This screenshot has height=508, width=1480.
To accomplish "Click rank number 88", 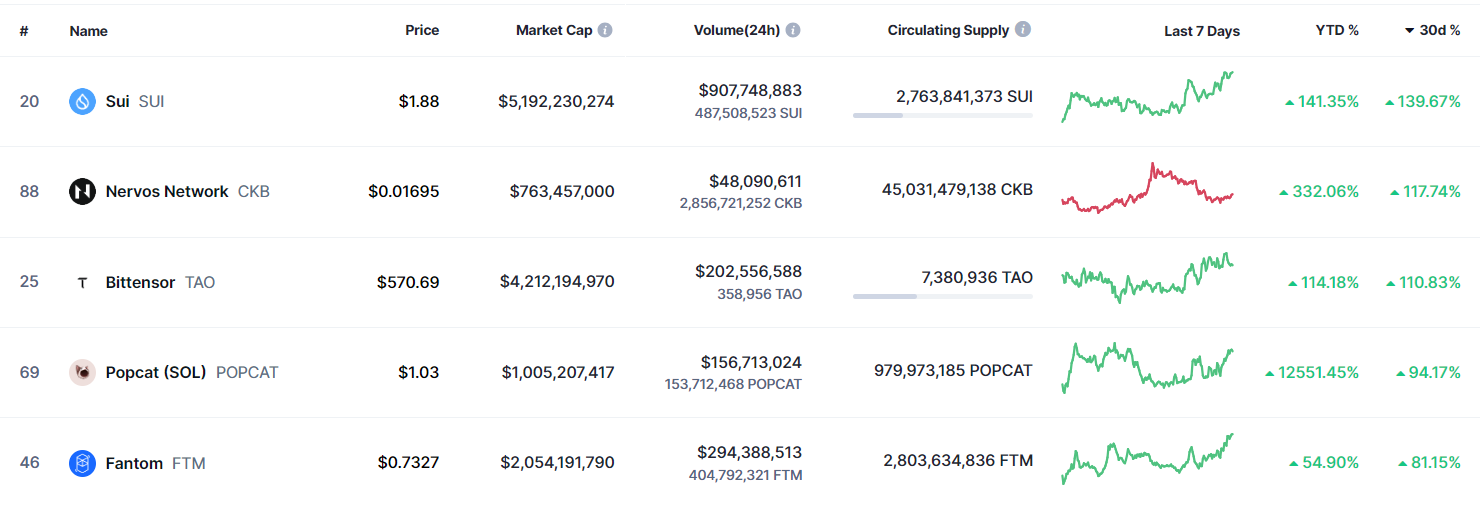I will 29,191.
